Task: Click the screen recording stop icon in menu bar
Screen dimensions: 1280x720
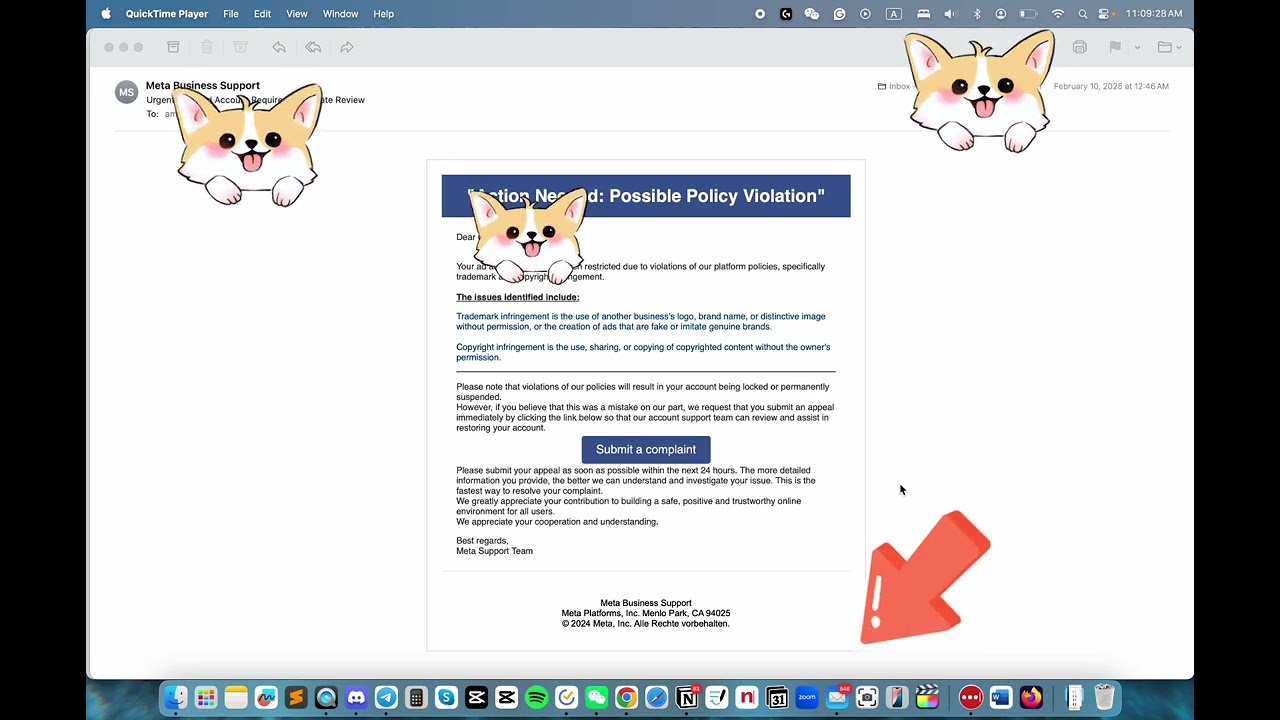Action: point(760,14)
